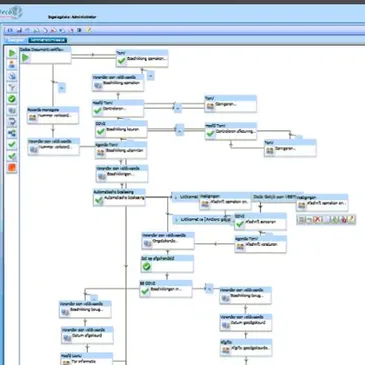Switch to the Designer tab
The image size is (365, 365).
click(16, 40)
